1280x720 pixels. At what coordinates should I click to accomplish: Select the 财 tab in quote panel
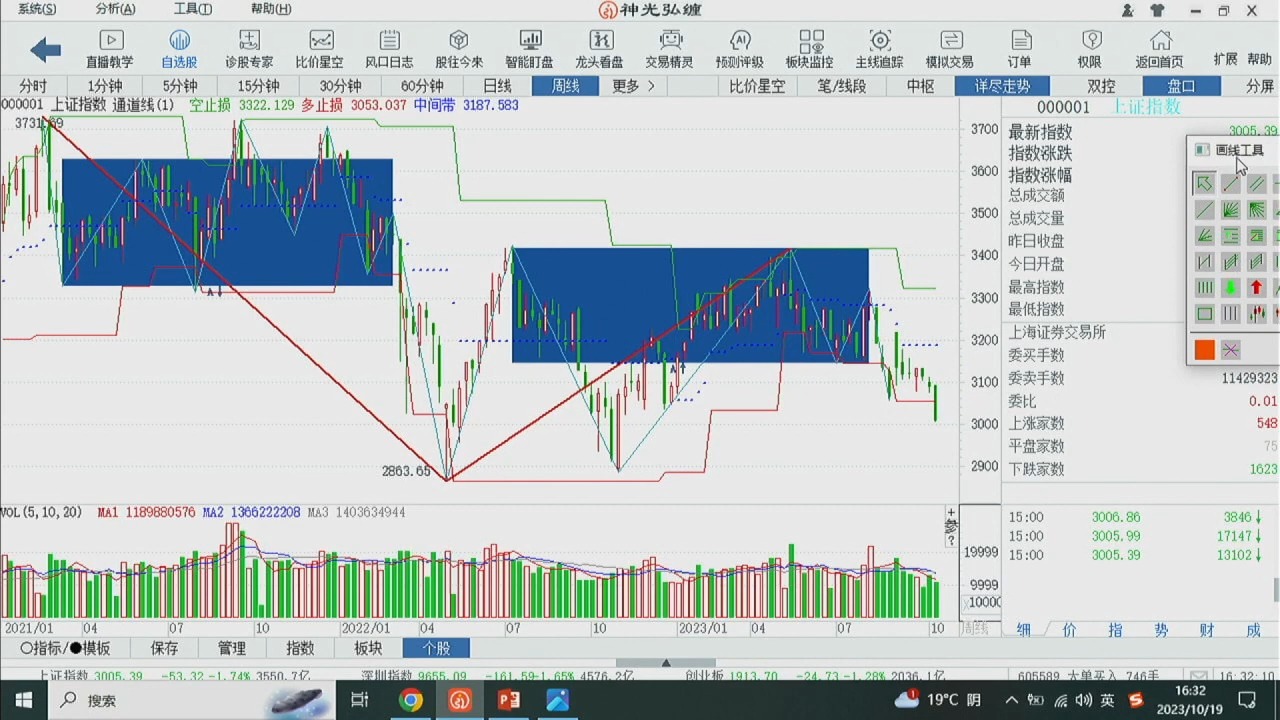pyautogui.click(x=1207, y=629)
